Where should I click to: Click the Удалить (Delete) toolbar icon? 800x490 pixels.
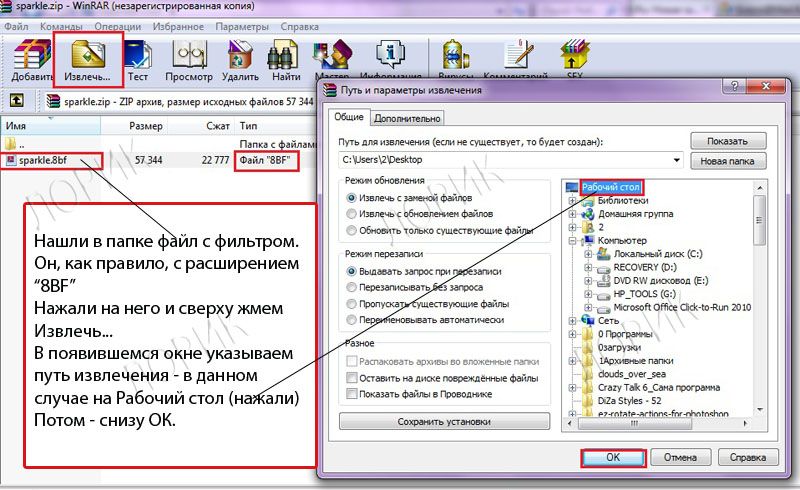point(240,54)
